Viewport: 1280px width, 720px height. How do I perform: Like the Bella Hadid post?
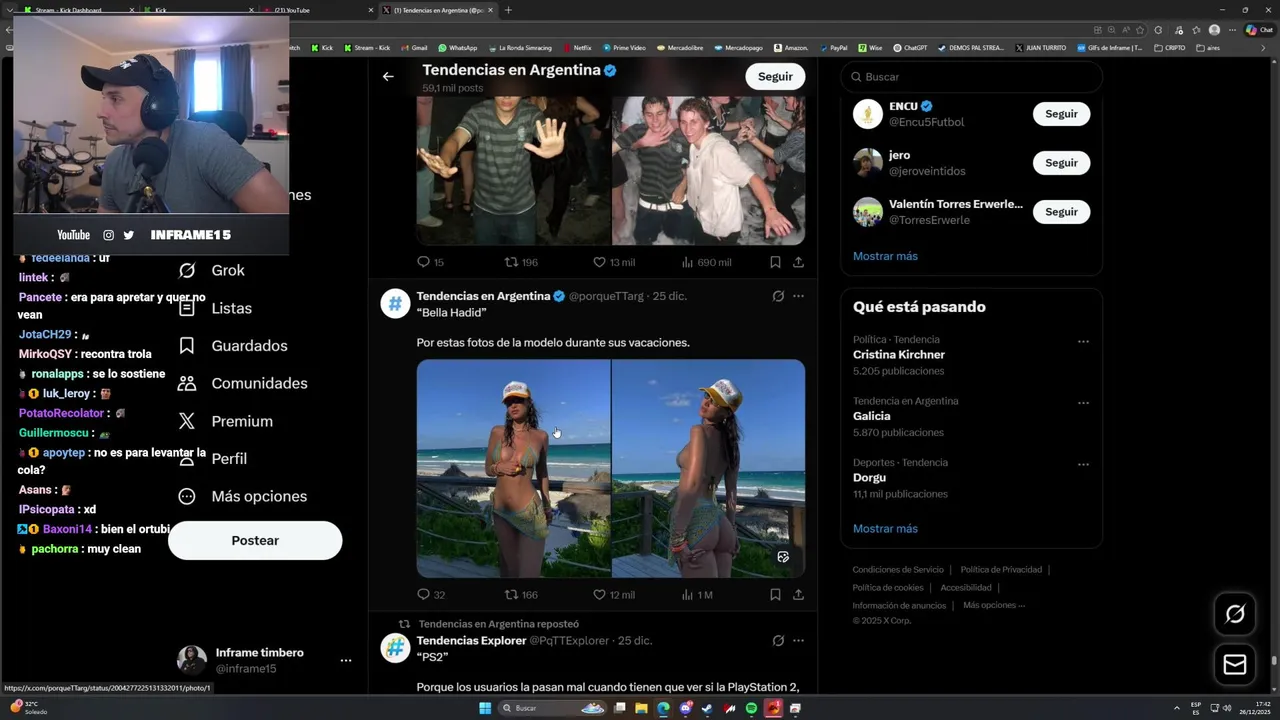click(x=614, y=594)
